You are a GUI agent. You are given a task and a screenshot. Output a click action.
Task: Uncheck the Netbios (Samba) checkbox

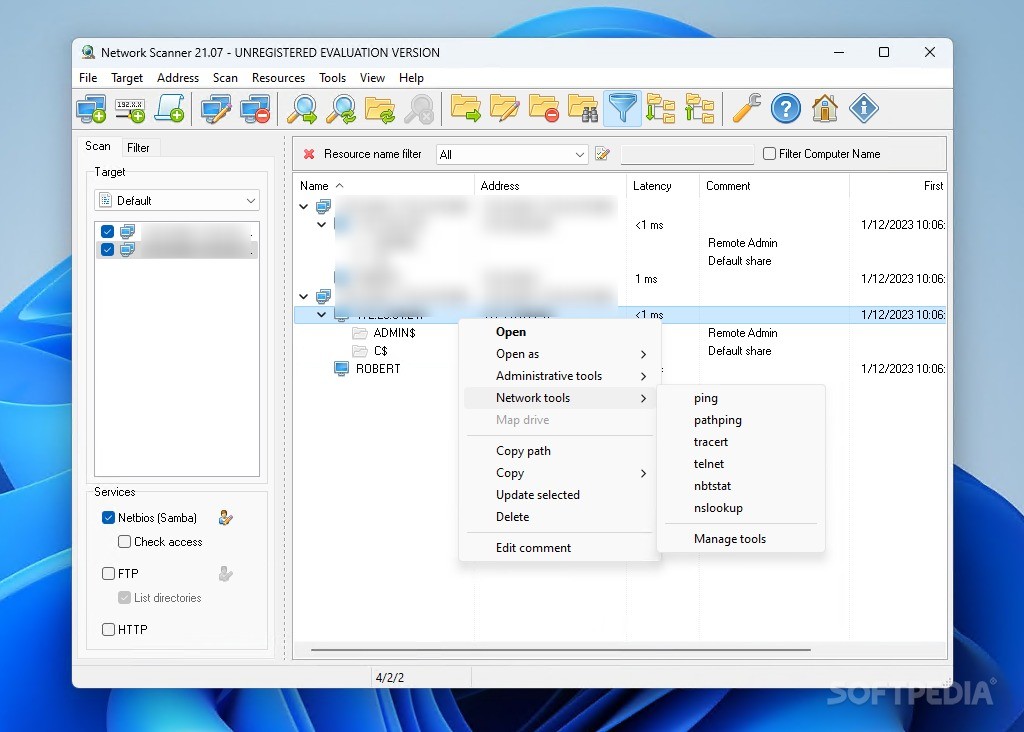108,518
